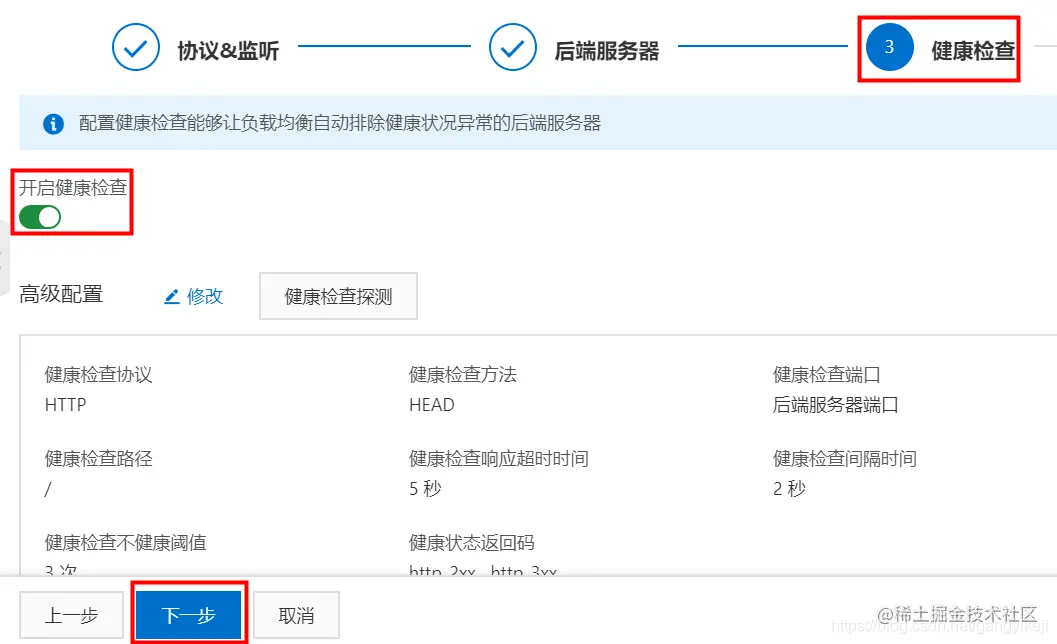Click the 健康检查端口 label

pyautogui.click(x=826, y=374)
